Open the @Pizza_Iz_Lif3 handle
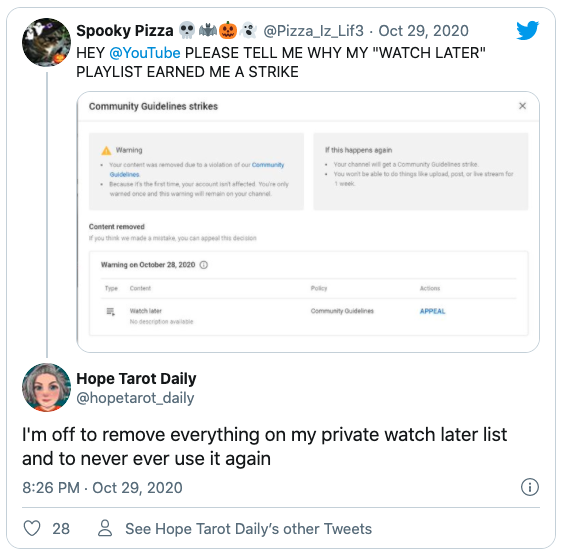570x558 pixels. pos(313,31)
